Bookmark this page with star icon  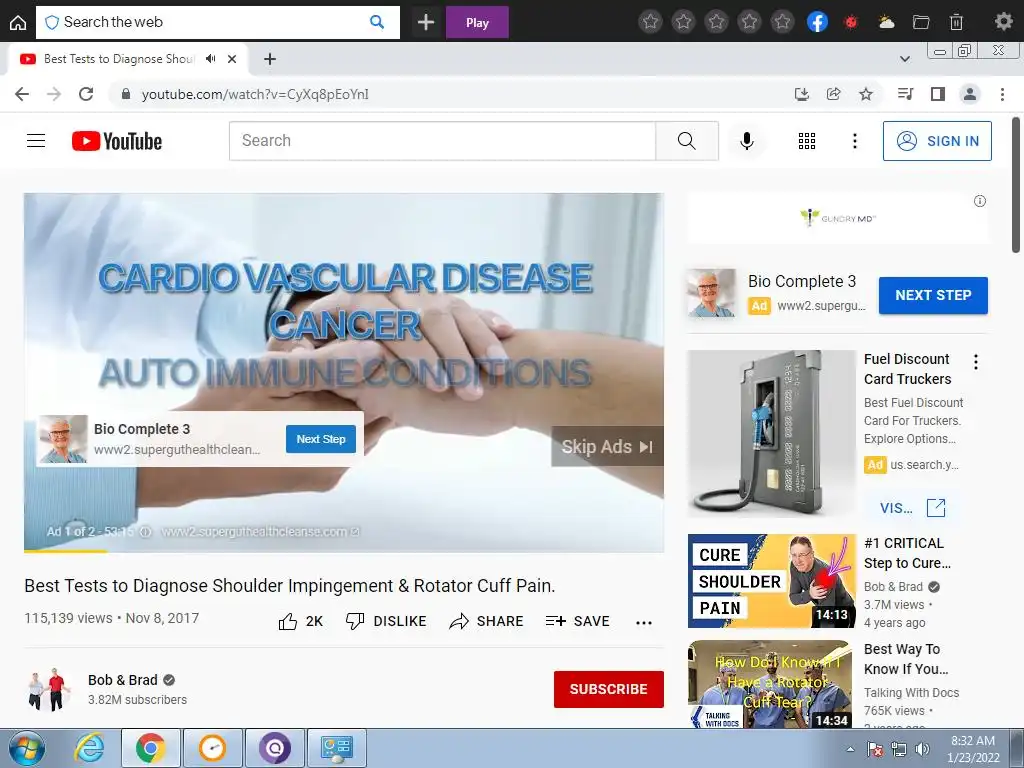(x=866, y=94)
